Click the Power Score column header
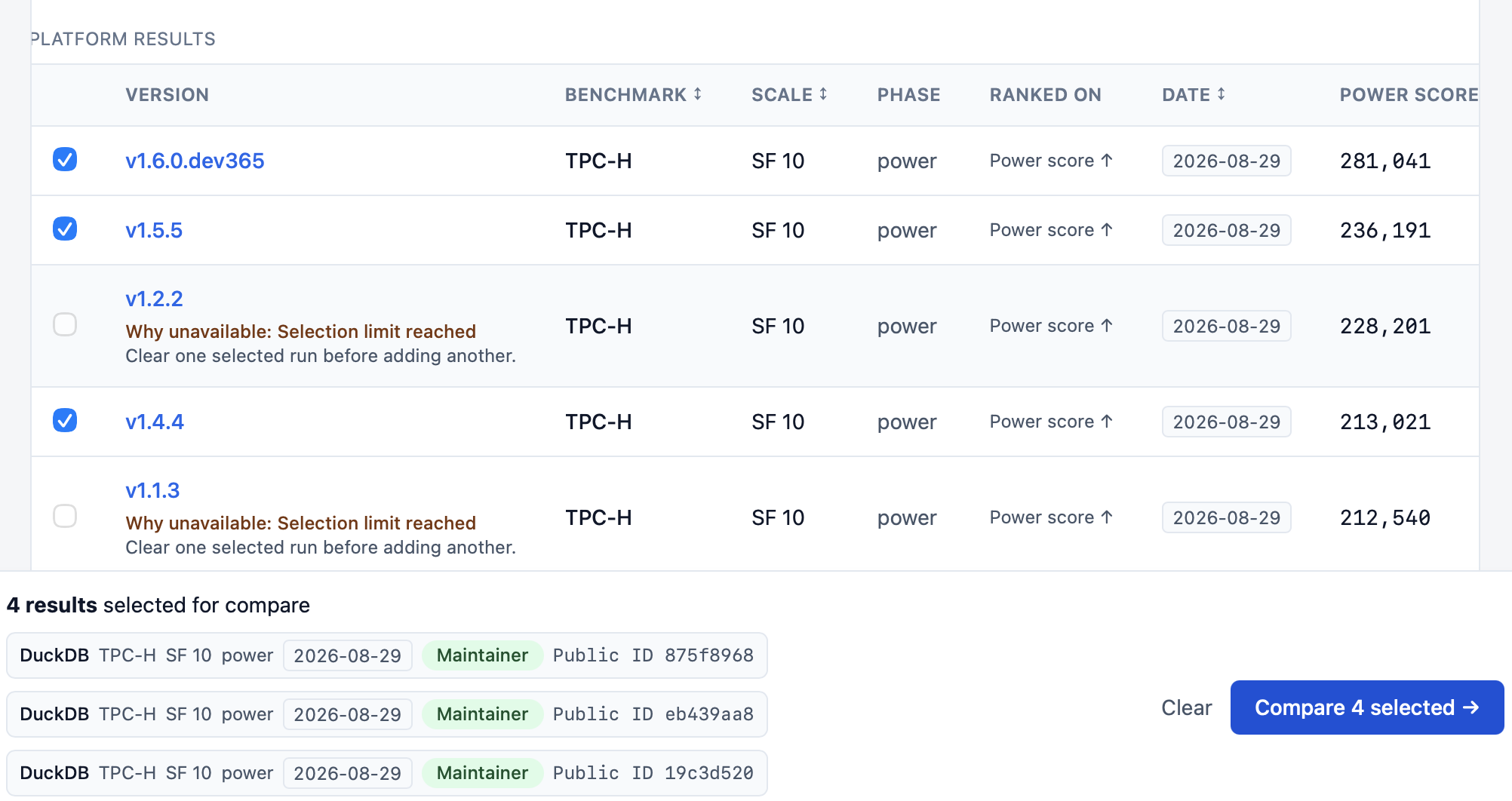Screen dimensions: 1512x801 pos(1409,95)
